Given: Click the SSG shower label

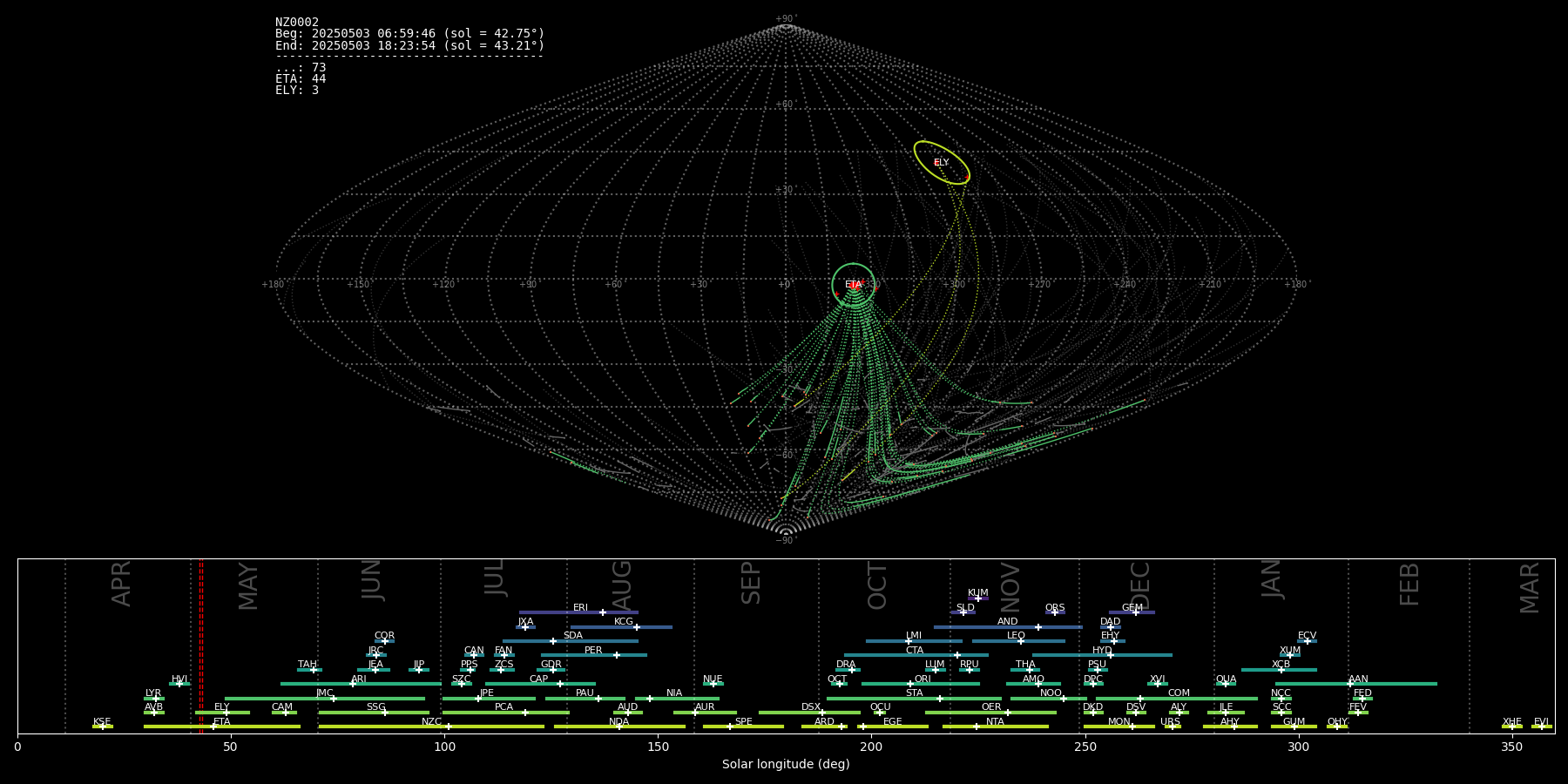Looking at the screenshot, I should click(x=375, y=707).
